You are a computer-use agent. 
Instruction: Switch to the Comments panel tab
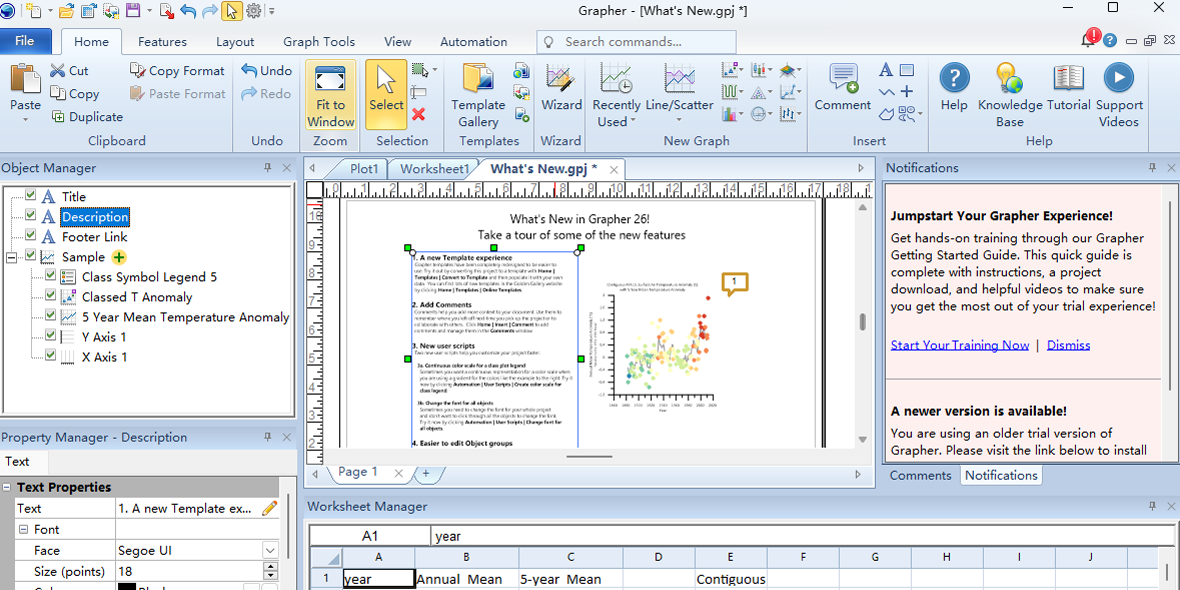[x=920, y=475]
